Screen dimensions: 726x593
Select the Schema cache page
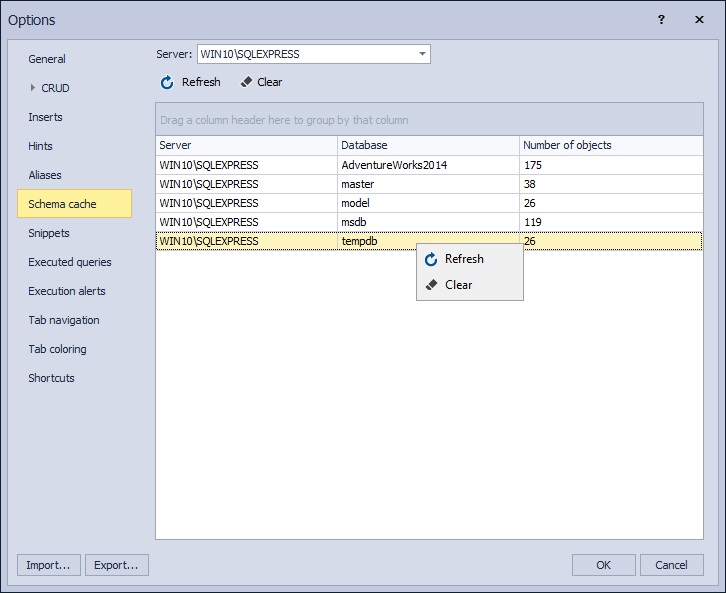[x=75, y=204]
